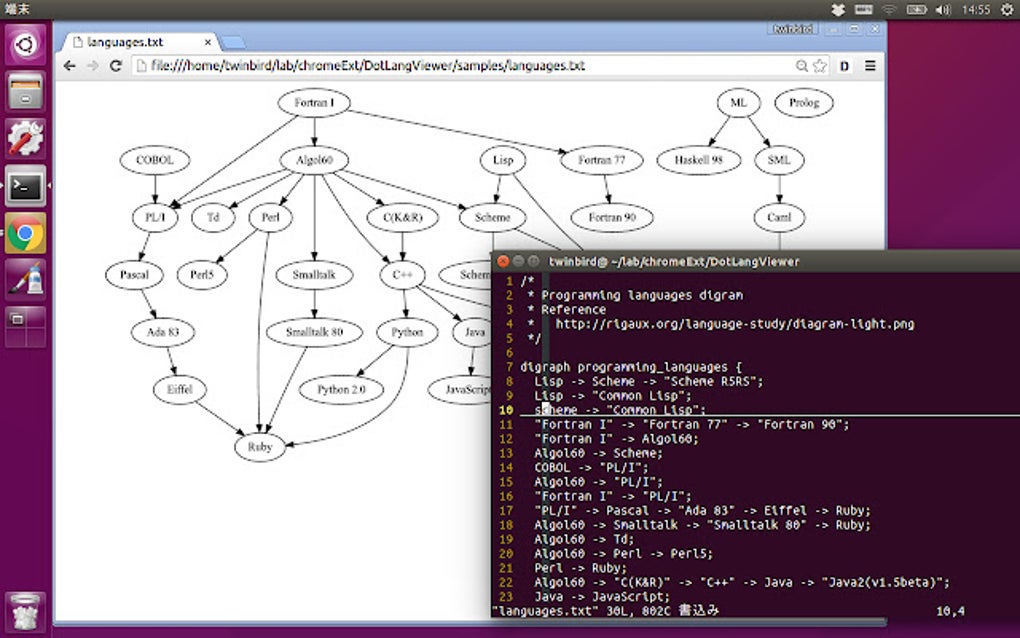Viewport: 1020px width, 638px height.
Task: Click the terminal title bar 'twinbird@ ~/lab/chromeExt/DotLangViewer'
Action: pyautogui.click(x=674, y=261)
